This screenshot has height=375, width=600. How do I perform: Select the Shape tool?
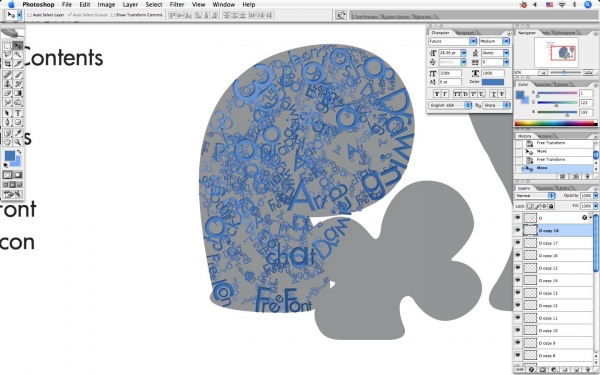point(18,122)
